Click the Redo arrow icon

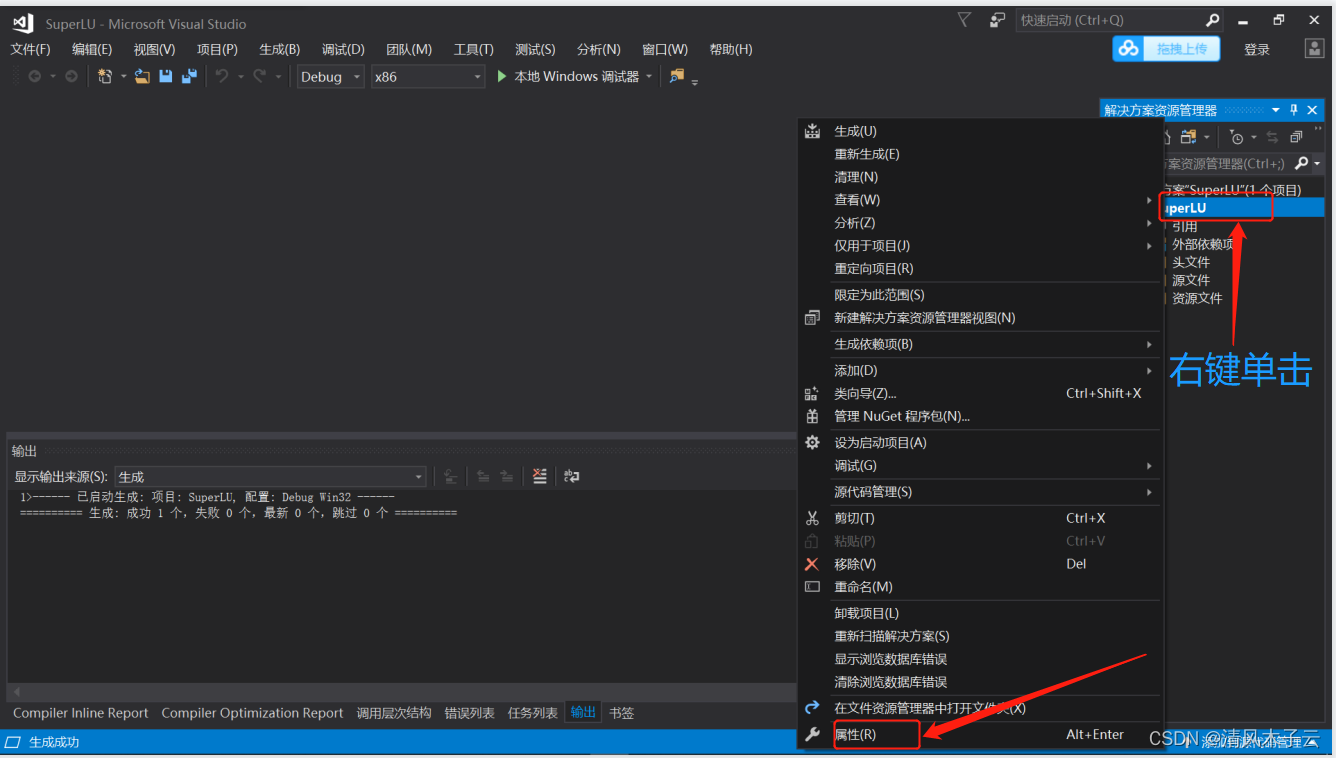(259, 76)
